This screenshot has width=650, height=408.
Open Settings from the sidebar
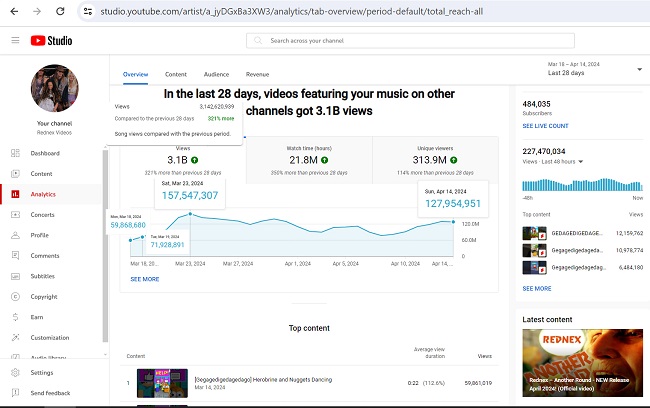tap(41, 372)
